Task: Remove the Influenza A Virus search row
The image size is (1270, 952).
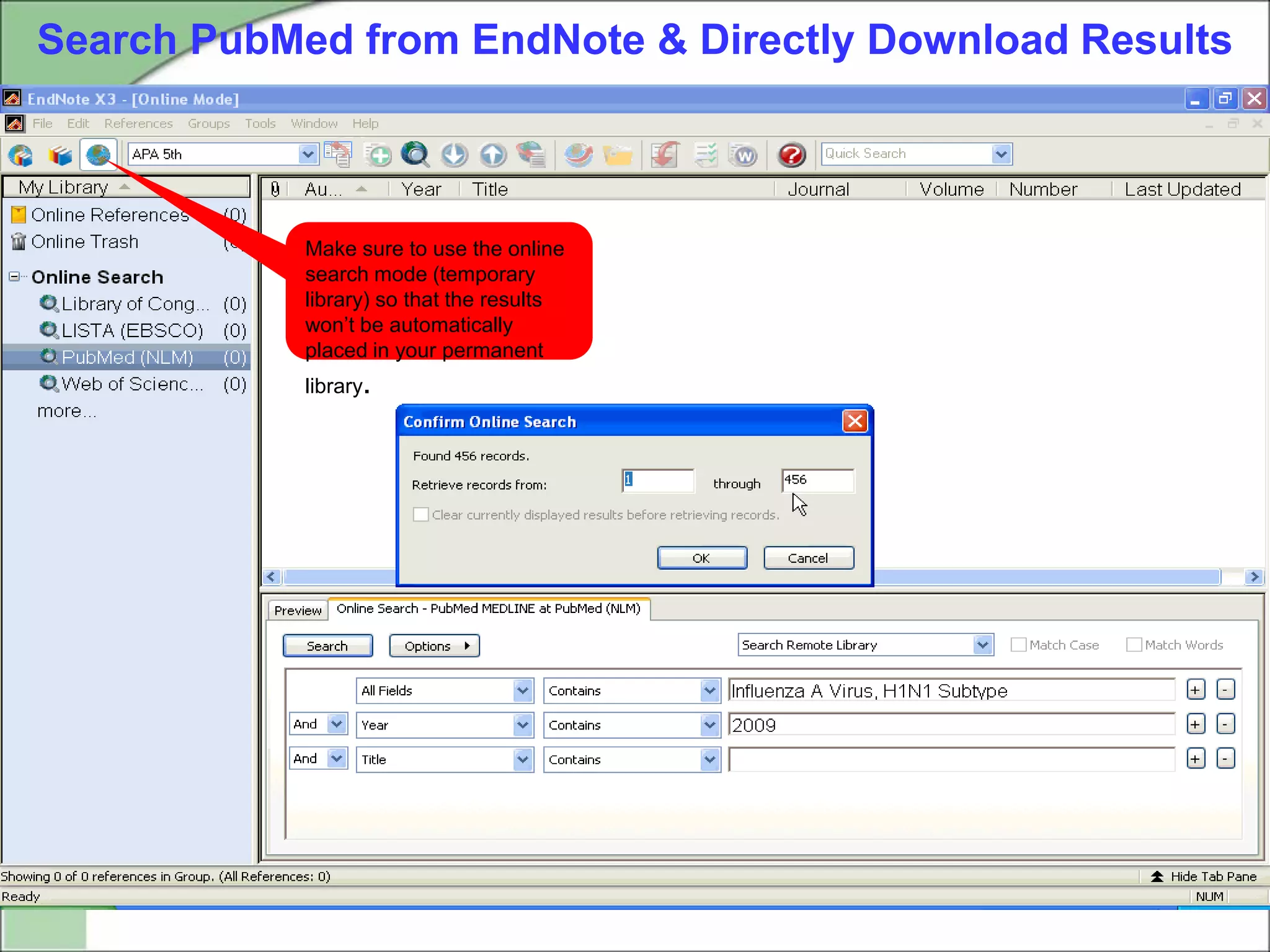Action: [x=1225, y=690]
